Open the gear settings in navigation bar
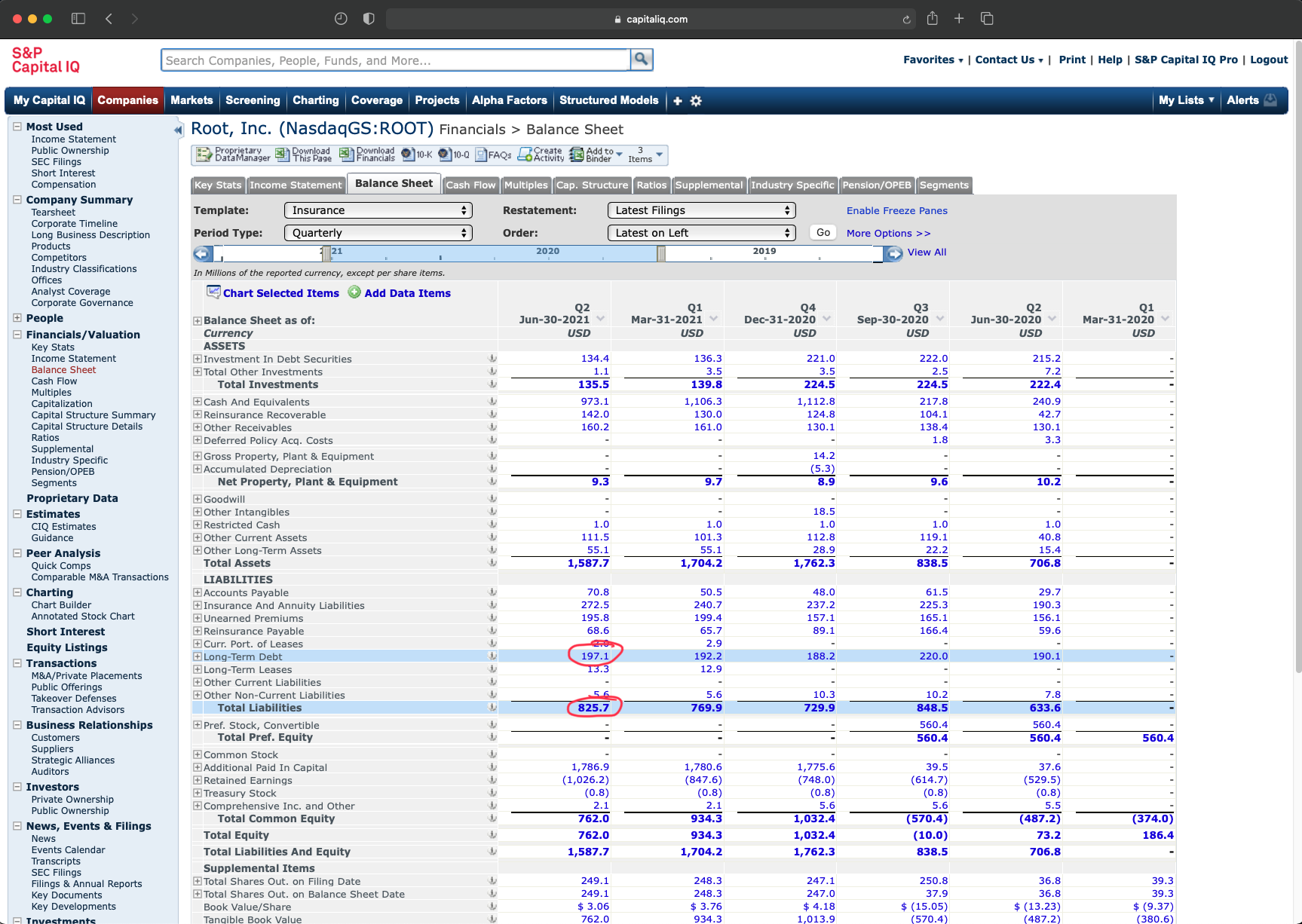 click(x=696, y=101)
